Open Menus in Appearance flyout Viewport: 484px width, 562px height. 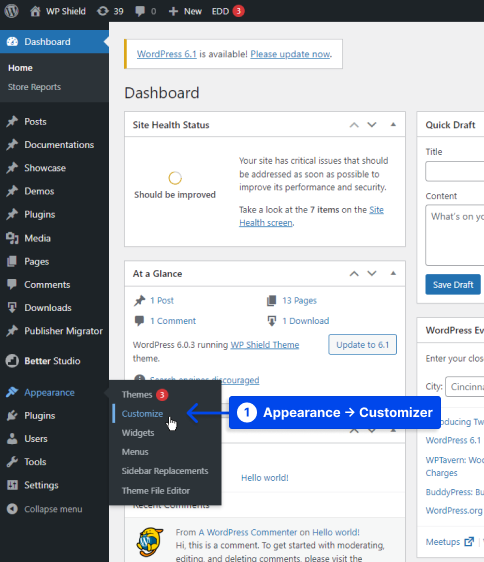[x=135, y=452]
